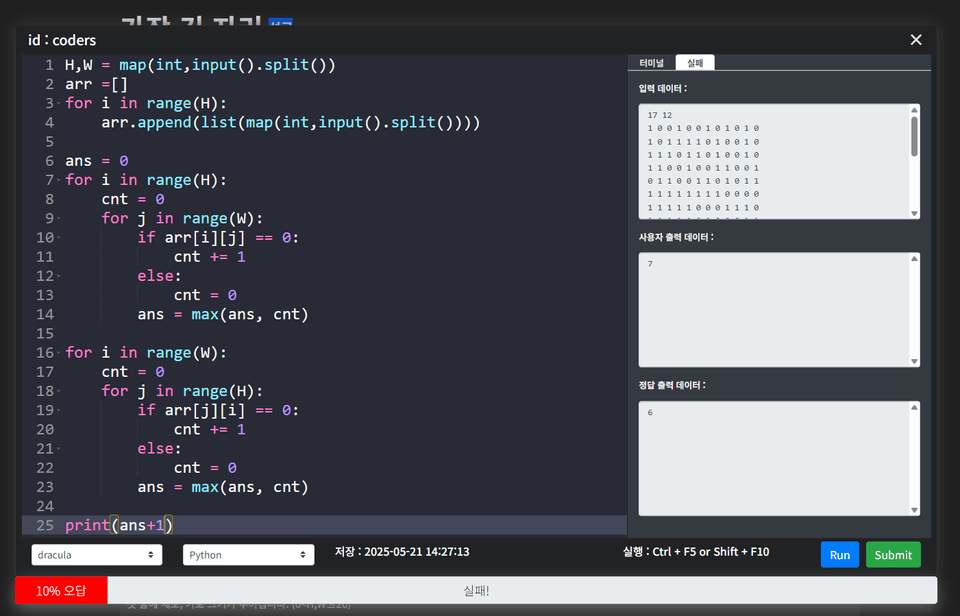Click scroll-up arrow in 정답 출력 데이터 box
Image resolution: width=960 pixels, height=616 pixels.
(914, 407)
